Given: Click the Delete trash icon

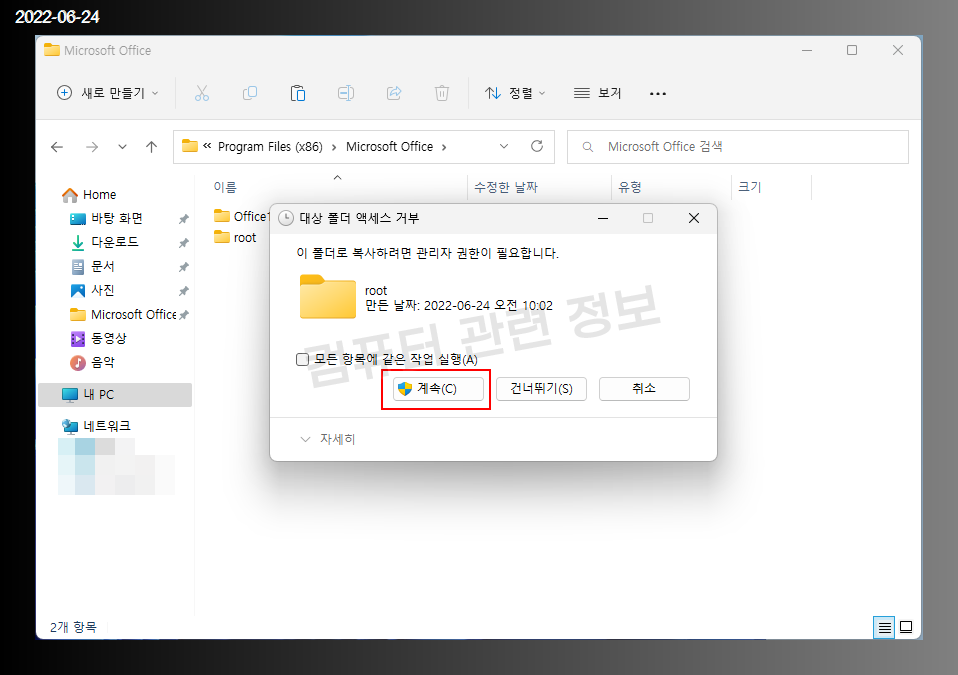Looking at the screenshot, I should coord(442,93).
